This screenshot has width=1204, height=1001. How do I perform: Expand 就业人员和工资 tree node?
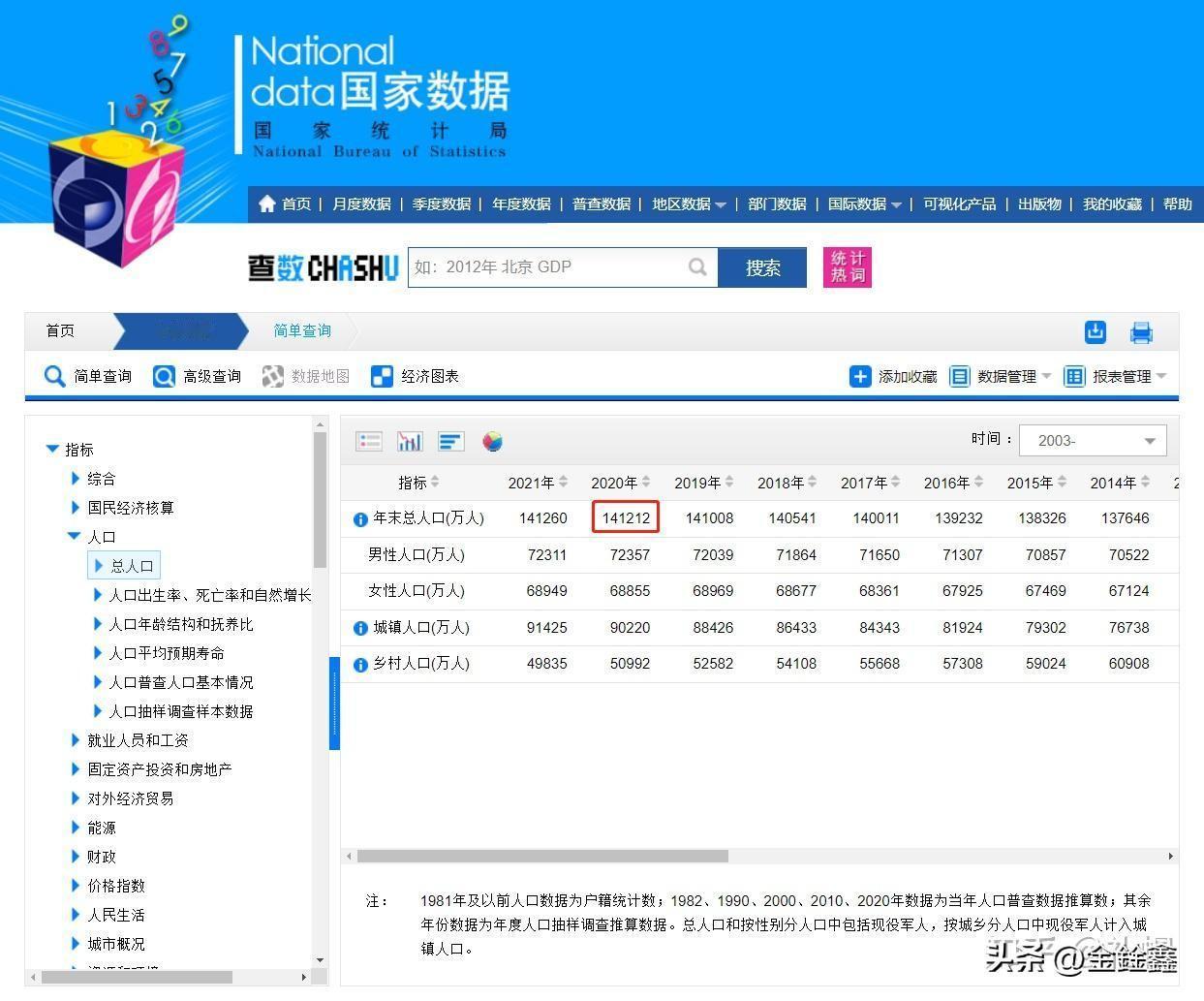76,739
